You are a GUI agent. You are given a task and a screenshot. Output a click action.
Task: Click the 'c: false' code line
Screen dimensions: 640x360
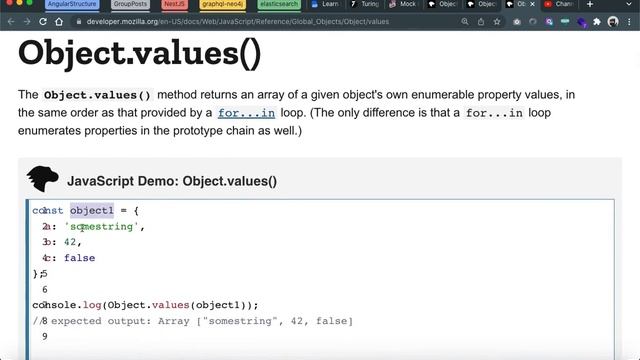tap(69, 258)
